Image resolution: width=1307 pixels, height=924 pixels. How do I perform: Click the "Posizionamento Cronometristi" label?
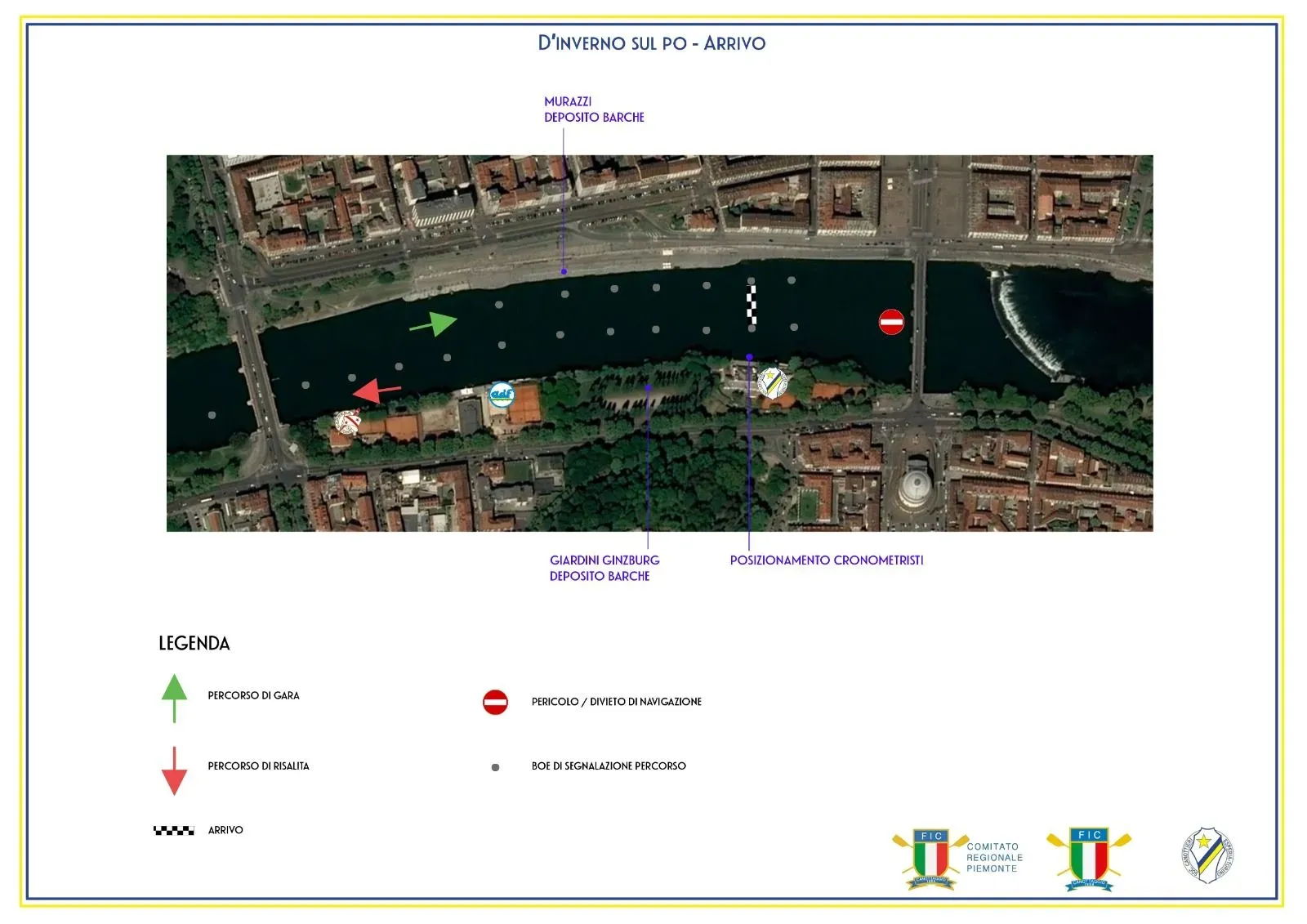(826, 560)
